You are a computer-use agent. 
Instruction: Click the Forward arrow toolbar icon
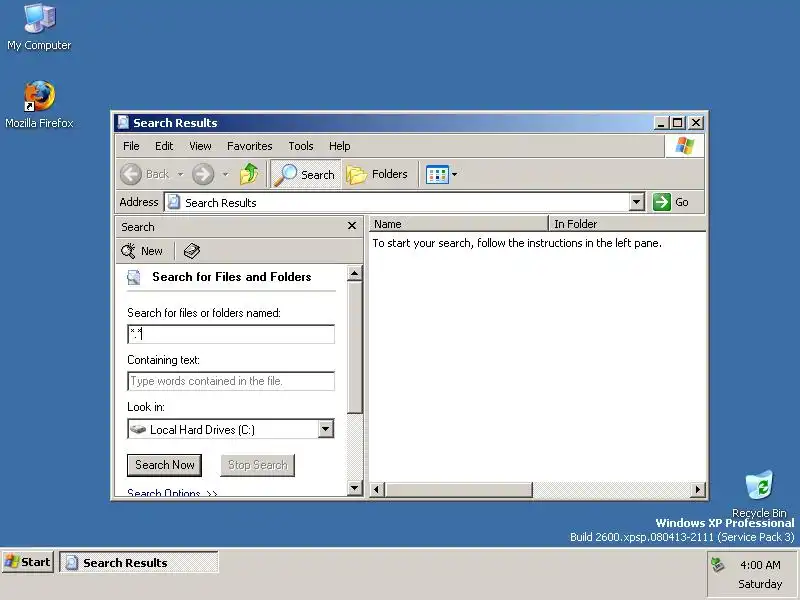click(203, 174)
